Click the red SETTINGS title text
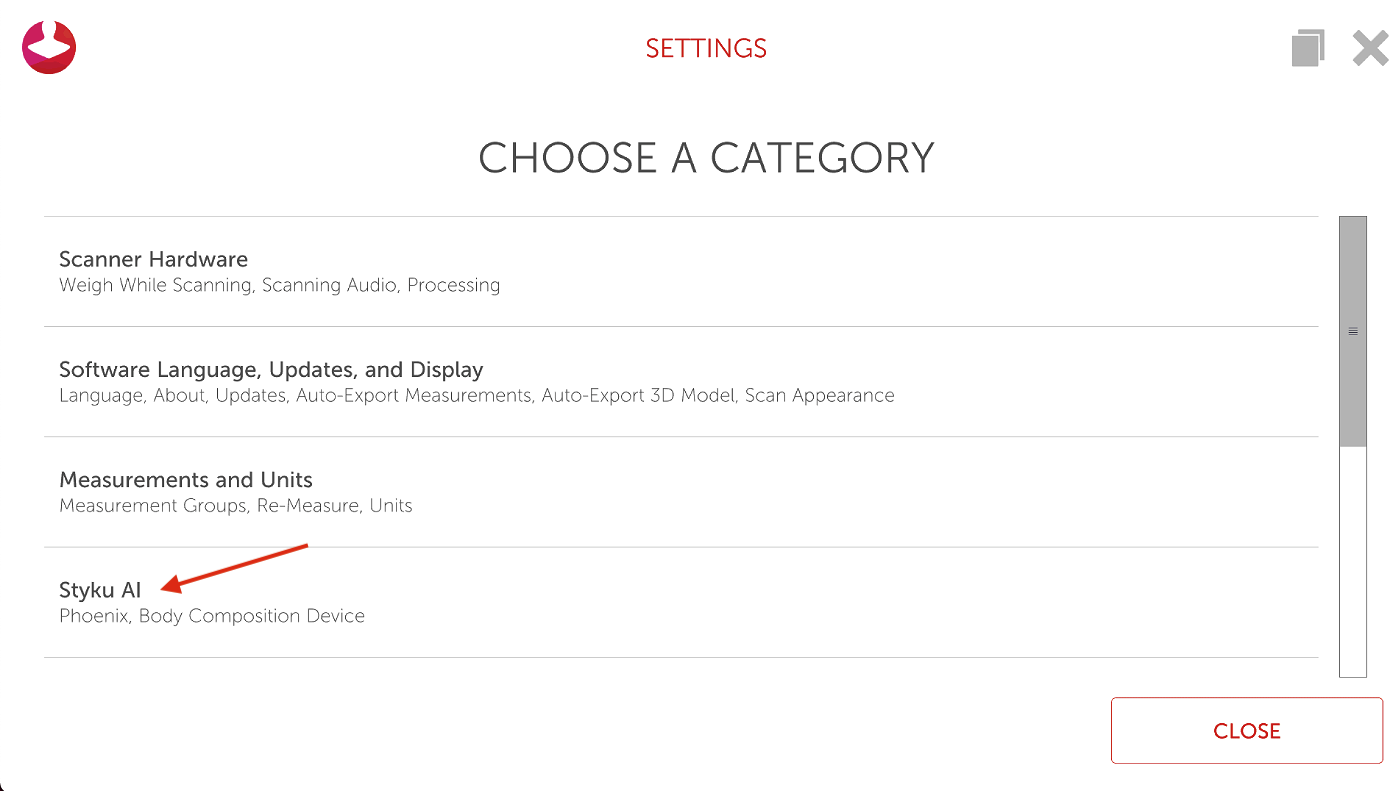 [x=706, y=49]
